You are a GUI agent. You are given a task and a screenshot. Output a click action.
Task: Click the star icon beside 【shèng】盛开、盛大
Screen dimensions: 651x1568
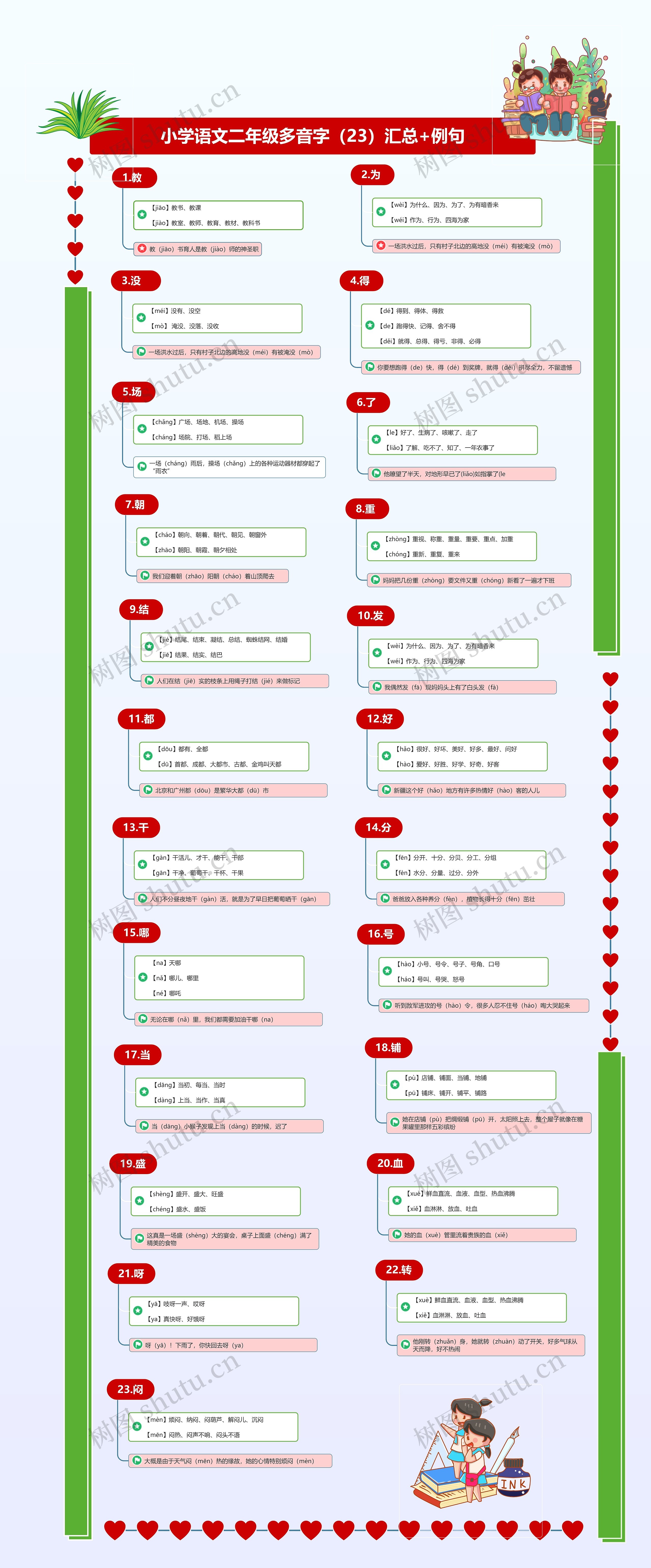click(x=139, y=1201)
